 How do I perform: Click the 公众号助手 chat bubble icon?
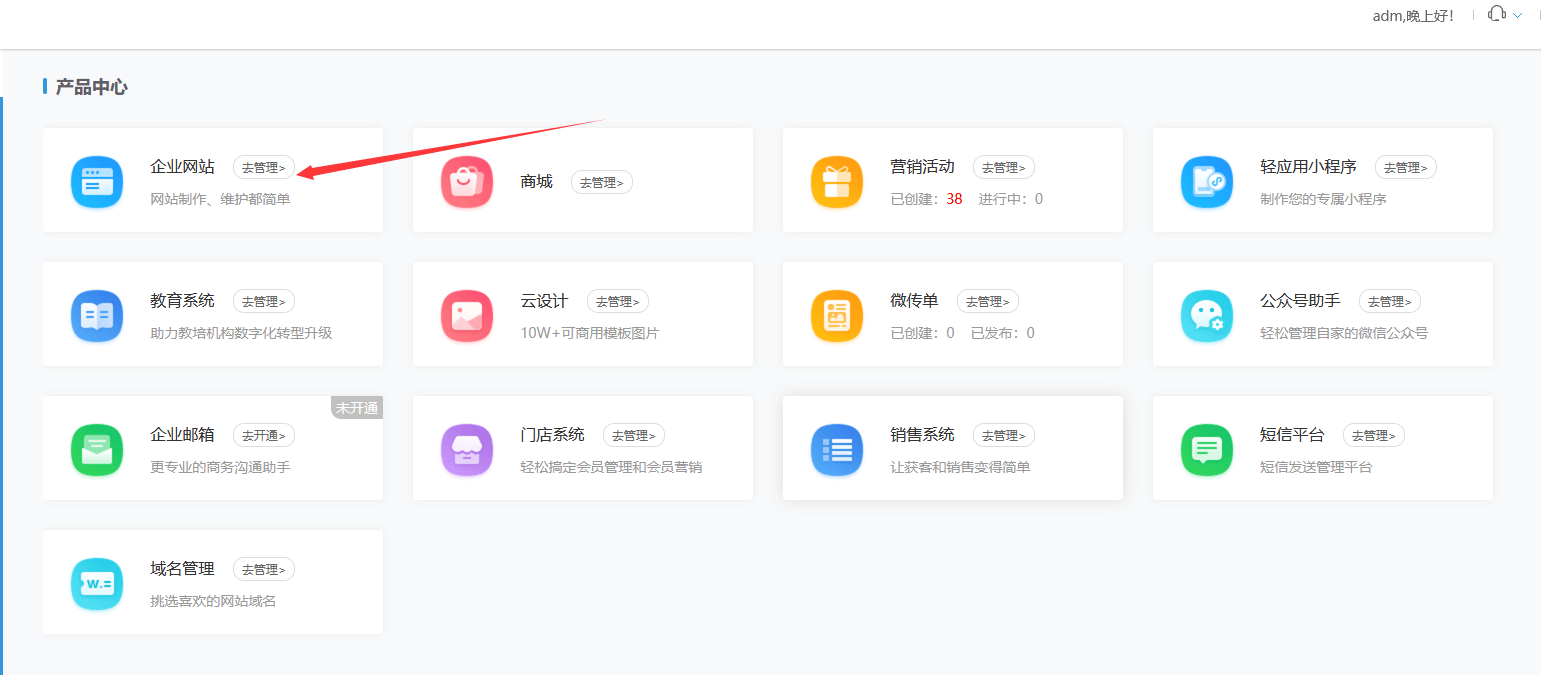pos(1206,315)
